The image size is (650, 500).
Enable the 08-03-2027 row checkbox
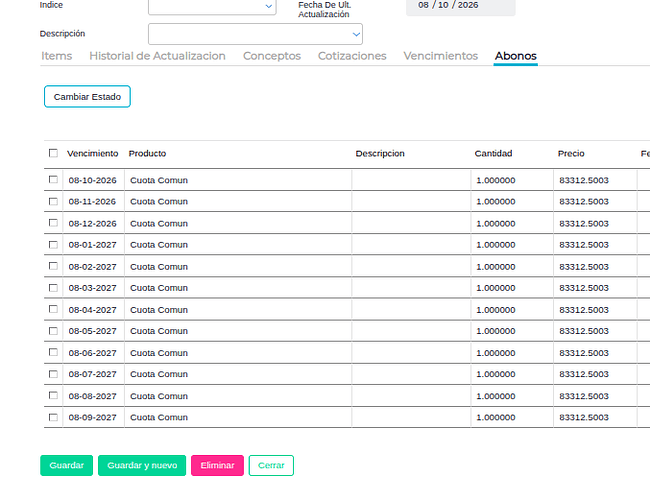click(x=53, y=287)
